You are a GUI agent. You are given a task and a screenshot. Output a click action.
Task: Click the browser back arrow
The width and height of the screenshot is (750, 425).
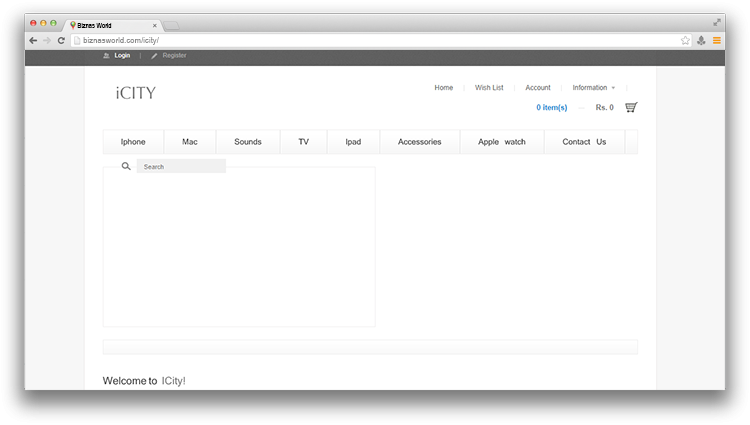(33, 40)
